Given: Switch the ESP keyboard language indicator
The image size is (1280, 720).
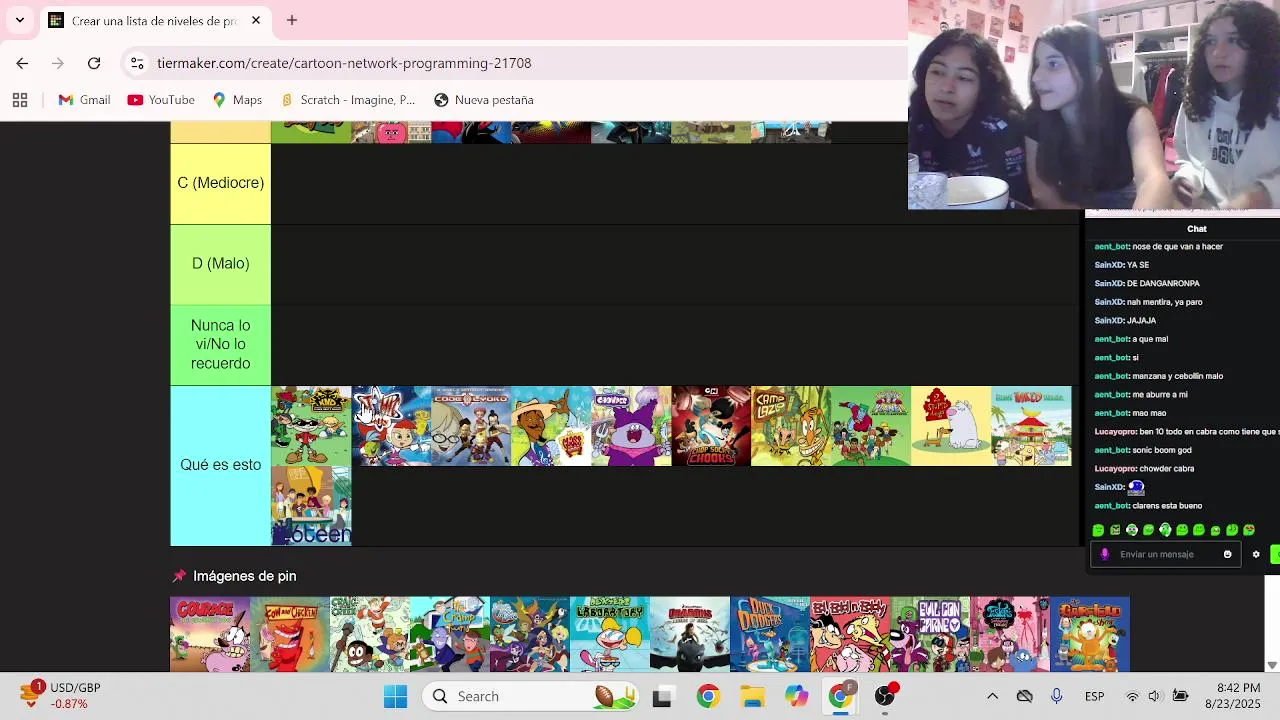Looking at the screenshot, I should click(1094, 696).
